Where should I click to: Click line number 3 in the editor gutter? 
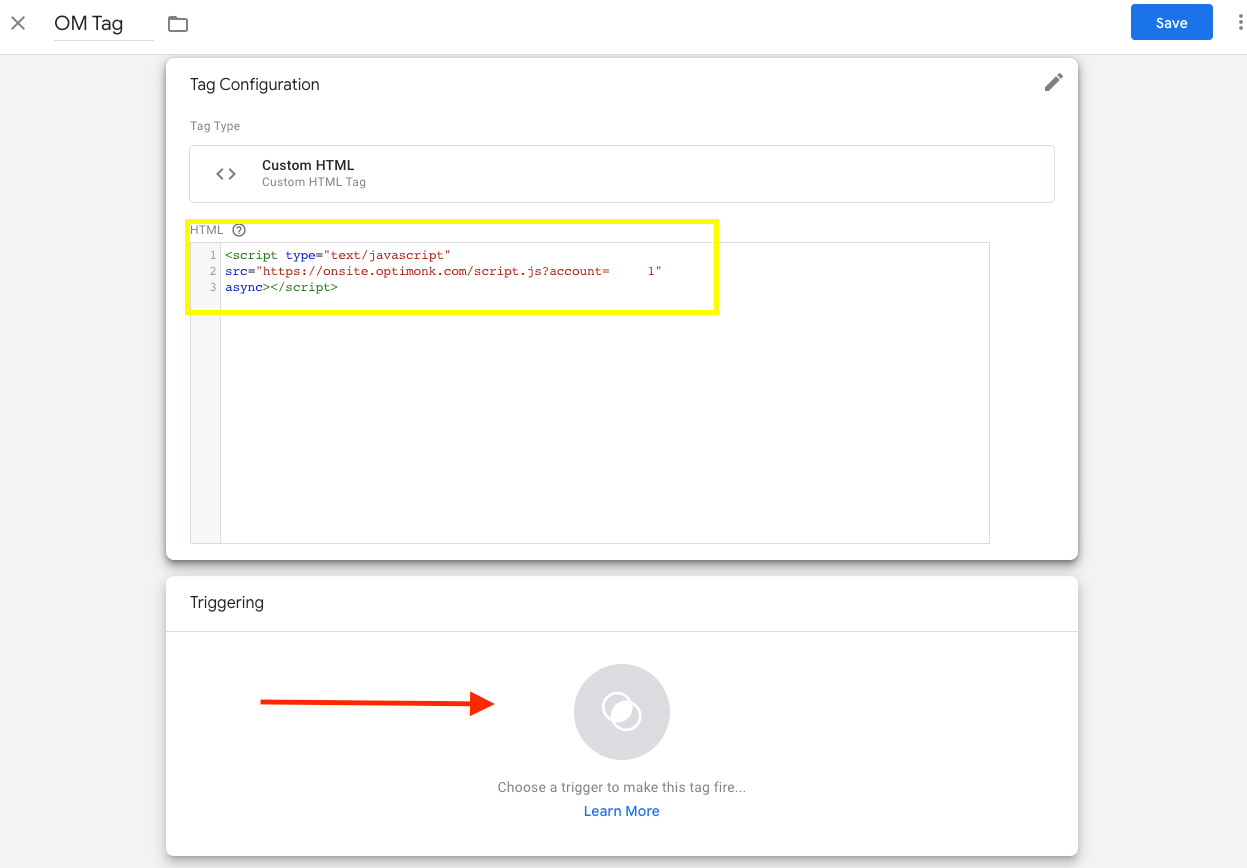213,288
